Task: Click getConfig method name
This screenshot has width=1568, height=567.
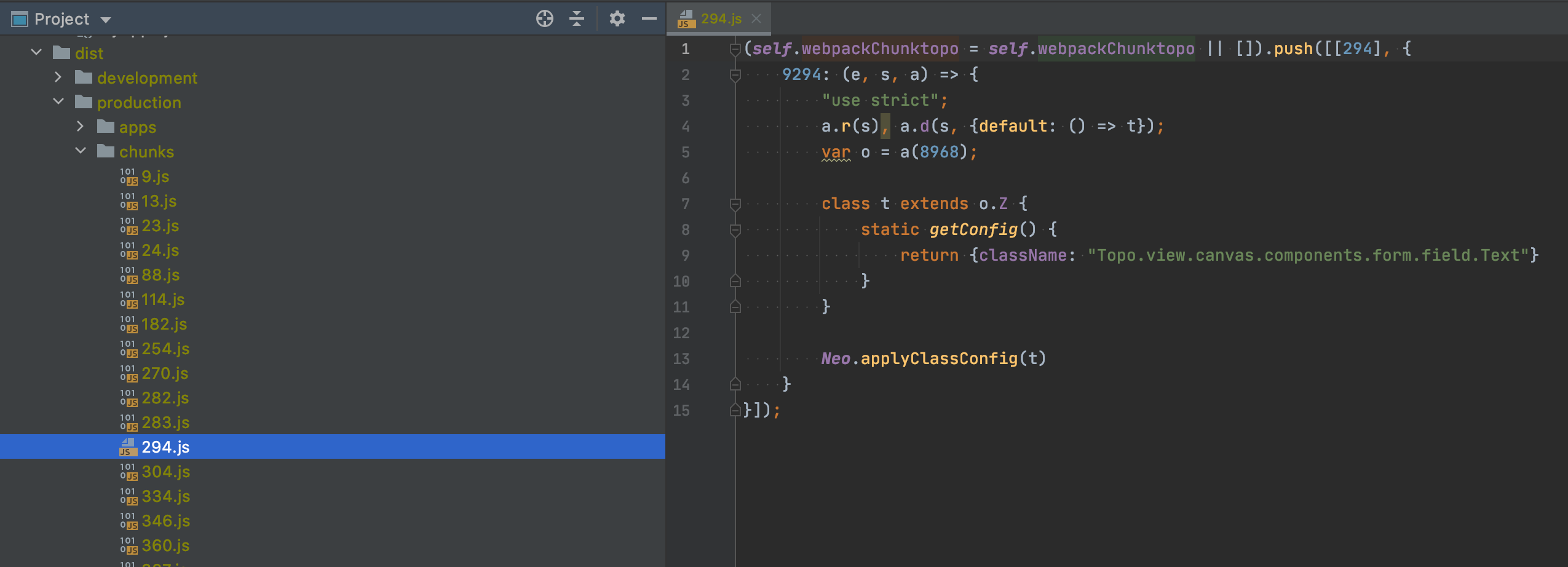Action: pyautogui.click(x=973, y=229)
